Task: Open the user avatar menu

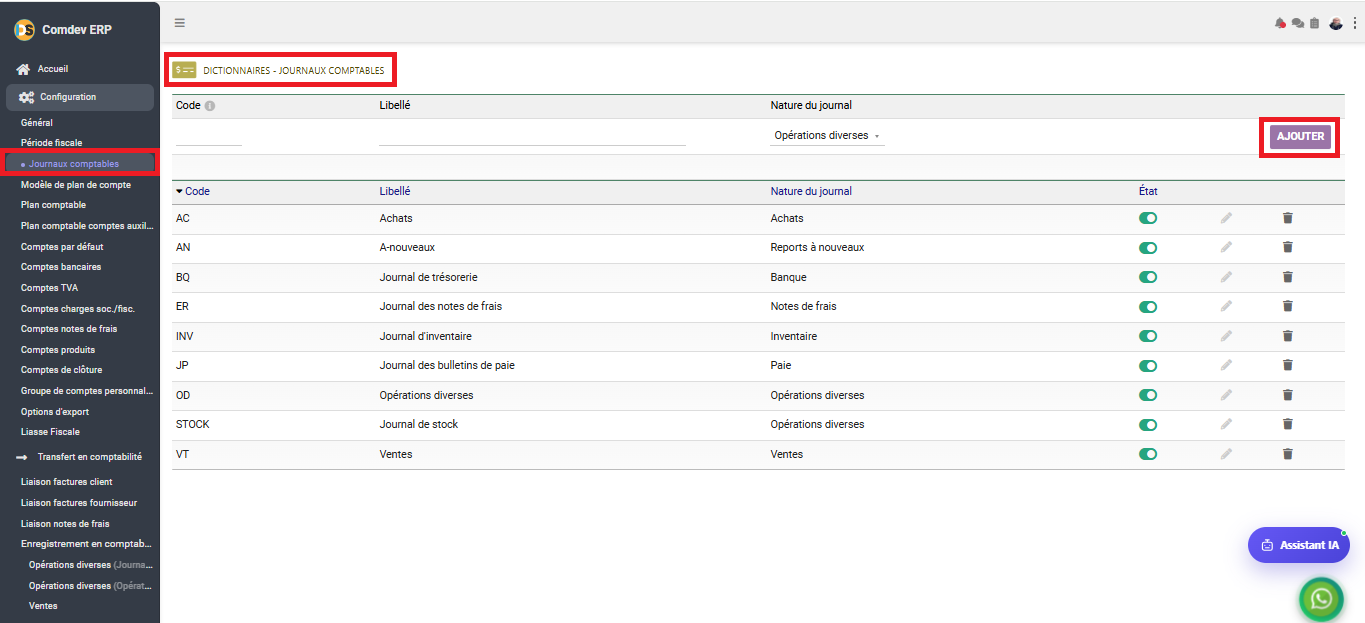Action: (x=1336, y=23)
